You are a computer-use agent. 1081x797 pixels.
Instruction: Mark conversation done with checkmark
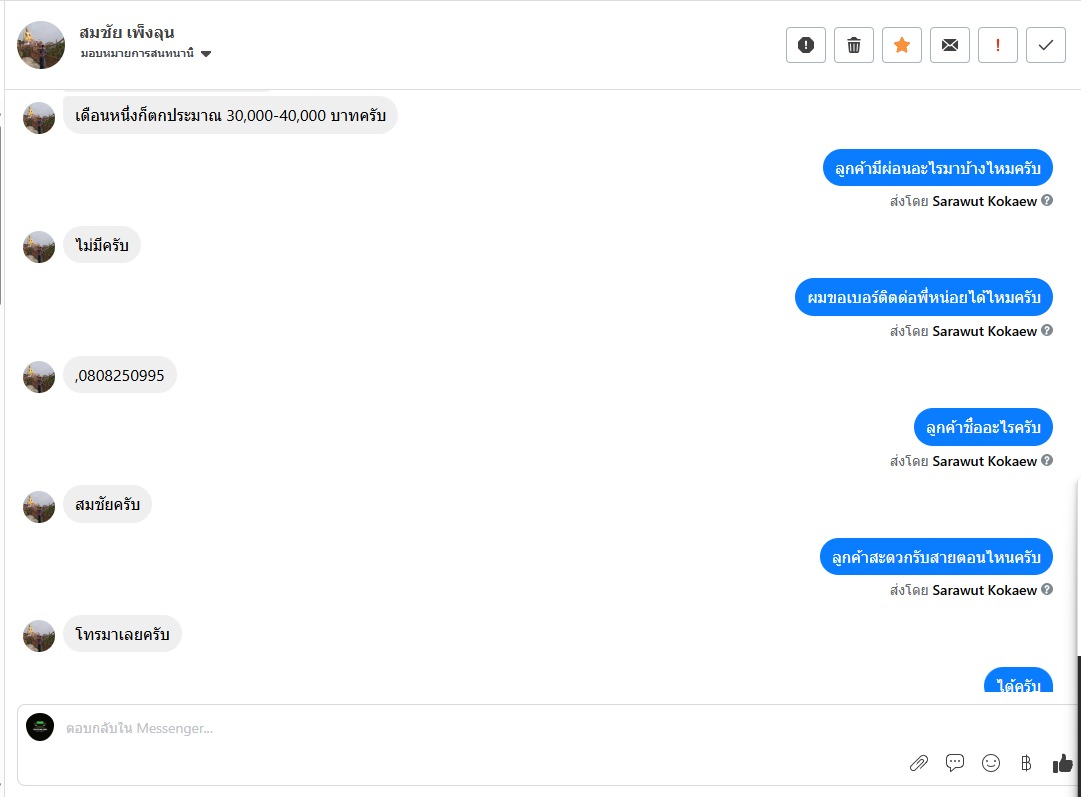point(1046,45)
